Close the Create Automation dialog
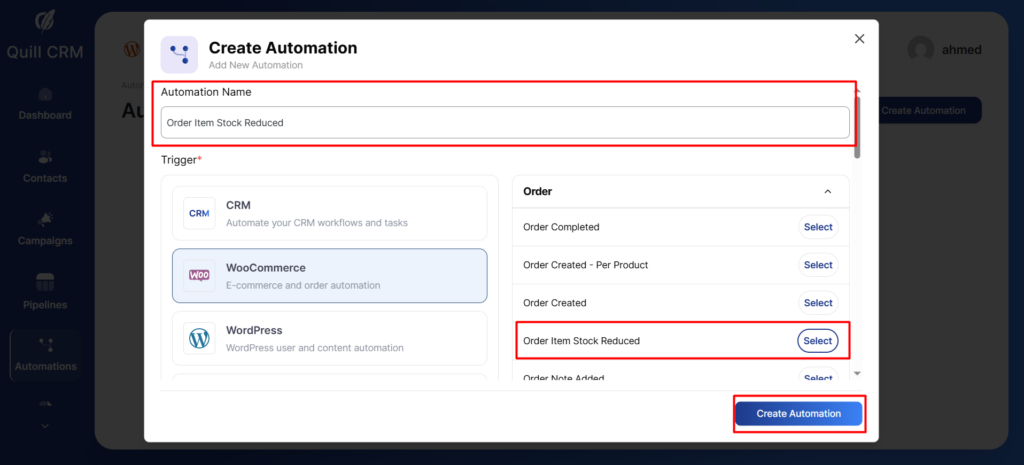This screenshot has height=465, width=1024. pyautogui.click(x=859, y=38)
